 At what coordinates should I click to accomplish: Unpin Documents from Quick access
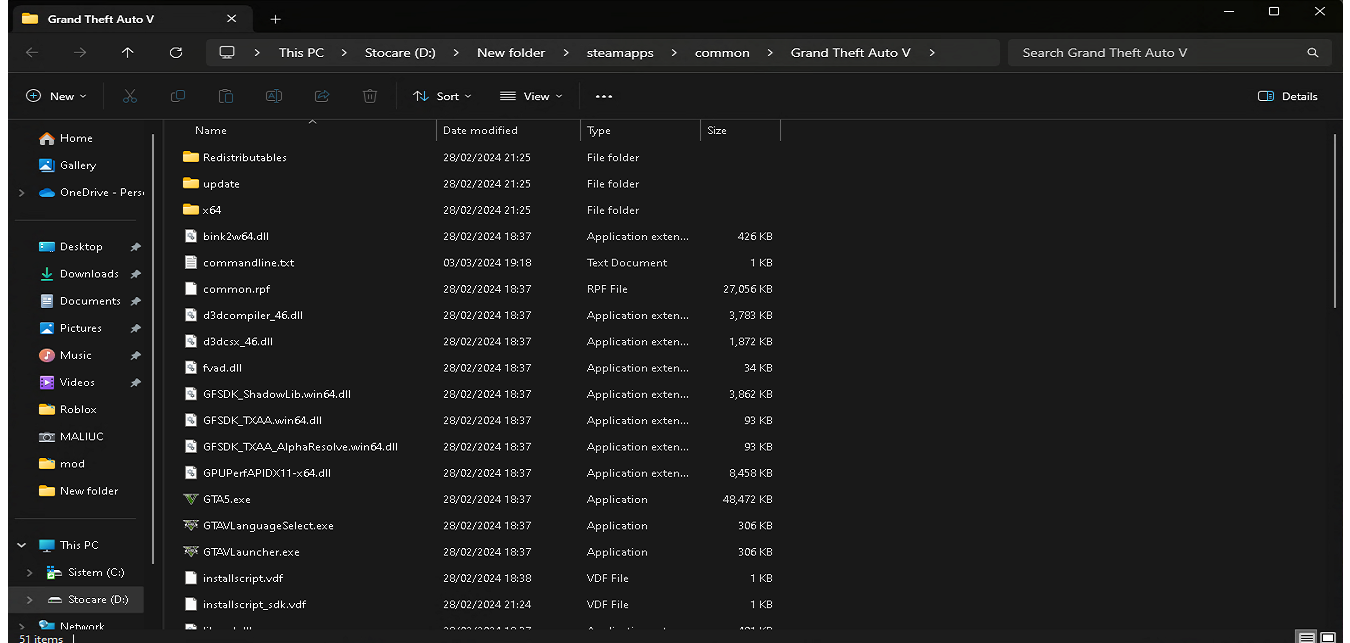click(x=136, y=301)
